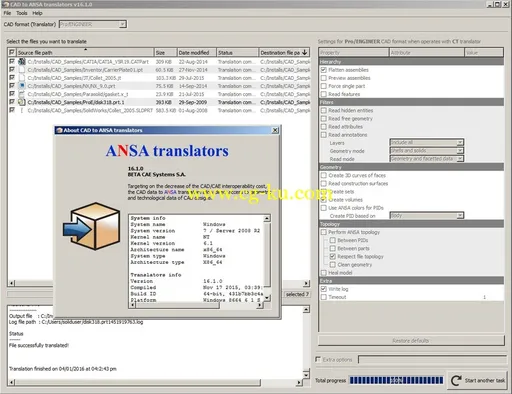Close the About CAD to ANSA translators dialog
This screenshot has width=512, height=394.
click(x=275, y=130)
